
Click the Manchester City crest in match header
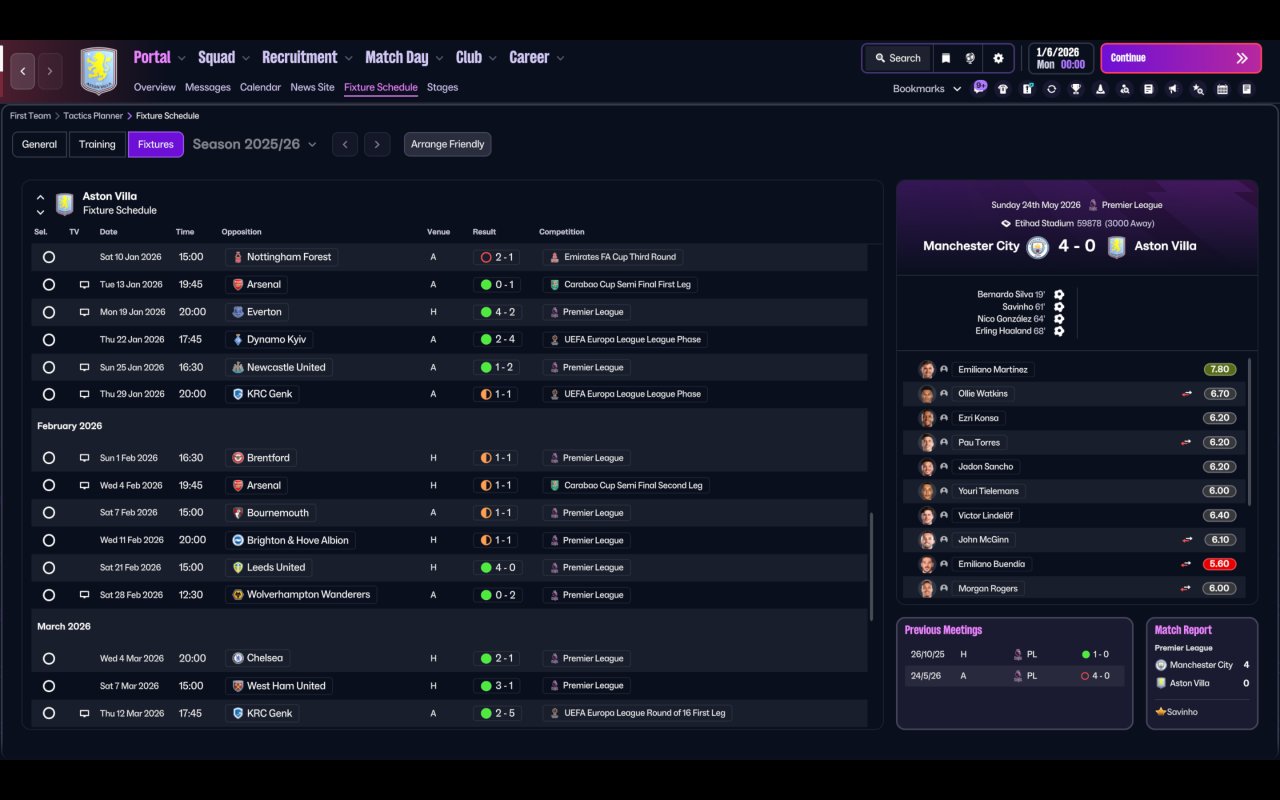[x=1037, y=247]
